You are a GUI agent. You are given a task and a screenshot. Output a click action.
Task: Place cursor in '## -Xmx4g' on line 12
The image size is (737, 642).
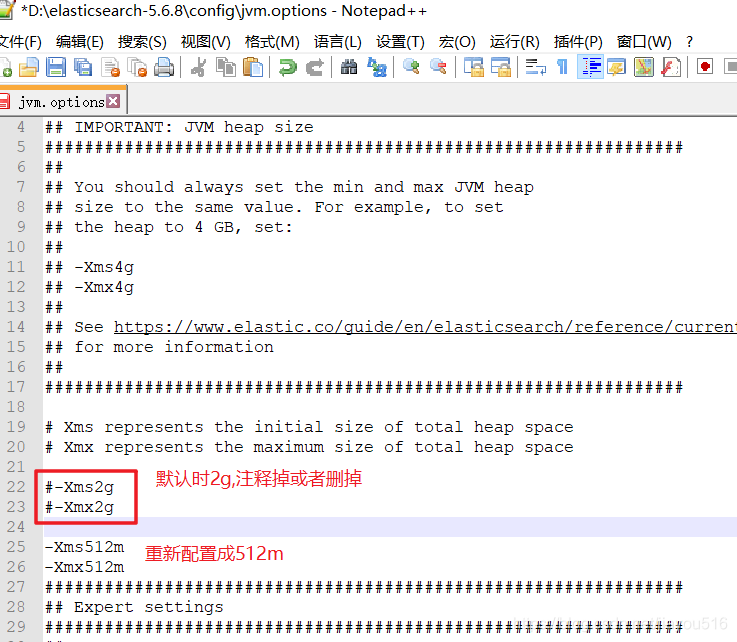(x=89, y=287)
